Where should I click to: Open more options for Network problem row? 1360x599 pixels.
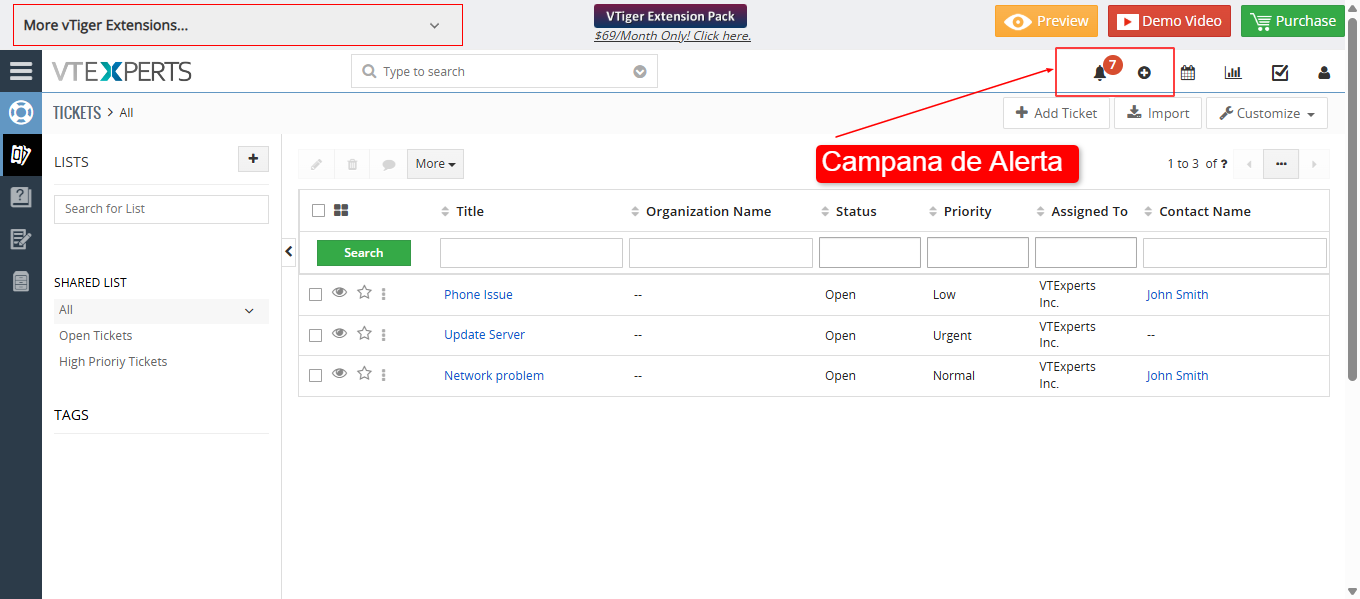pos(384,375)
